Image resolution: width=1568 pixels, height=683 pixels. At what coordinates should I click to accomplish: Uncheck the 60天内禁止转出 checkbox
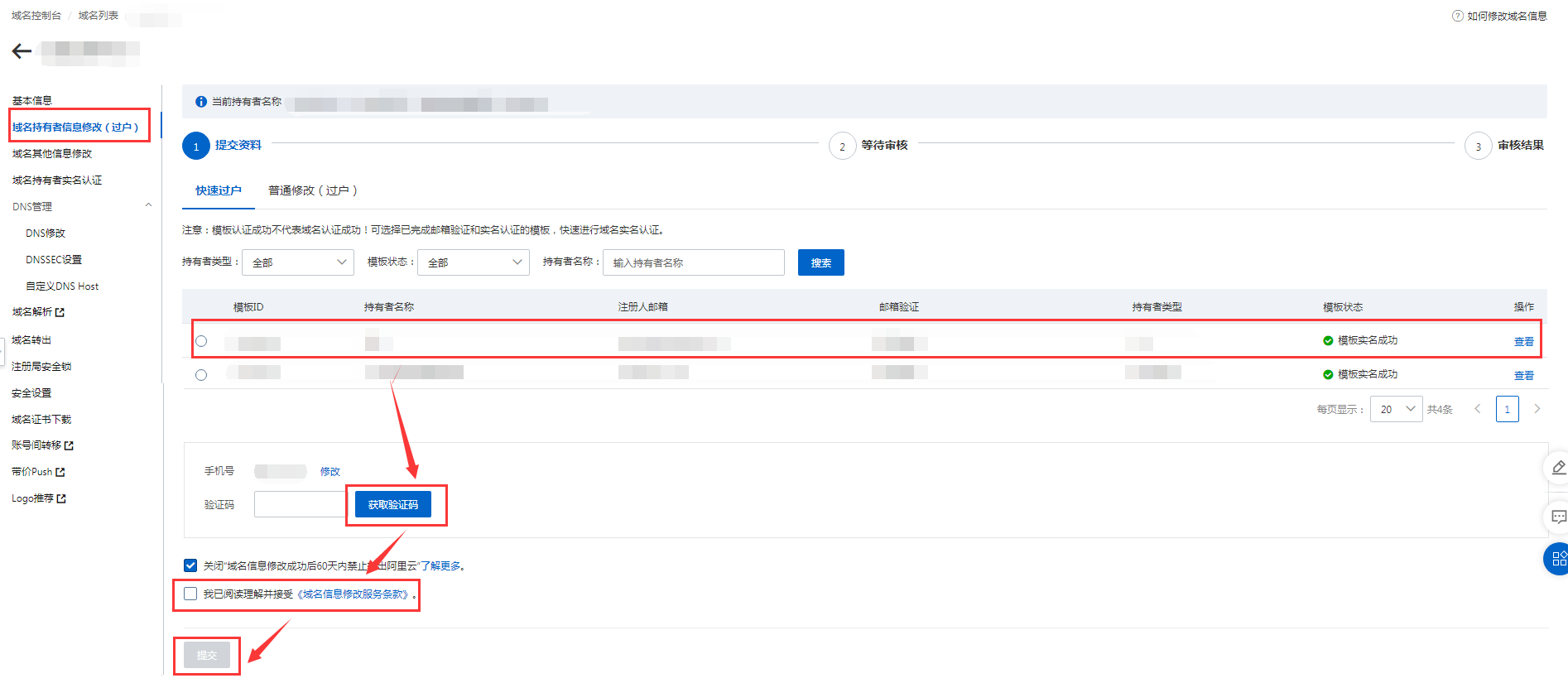point(190,565)
